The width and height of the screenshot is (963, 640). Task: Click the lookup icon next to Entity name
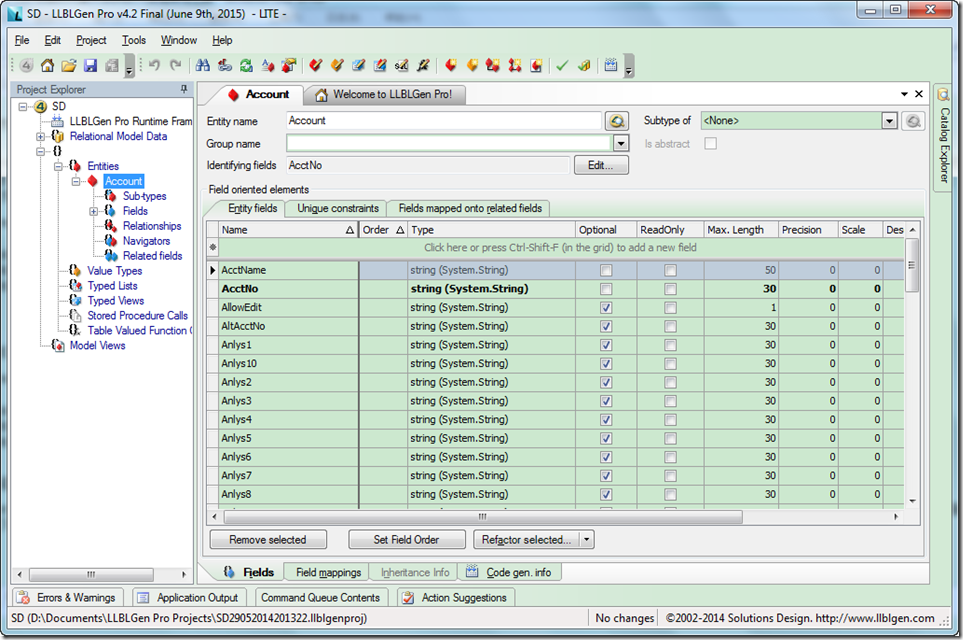click(x=617, y=121)
